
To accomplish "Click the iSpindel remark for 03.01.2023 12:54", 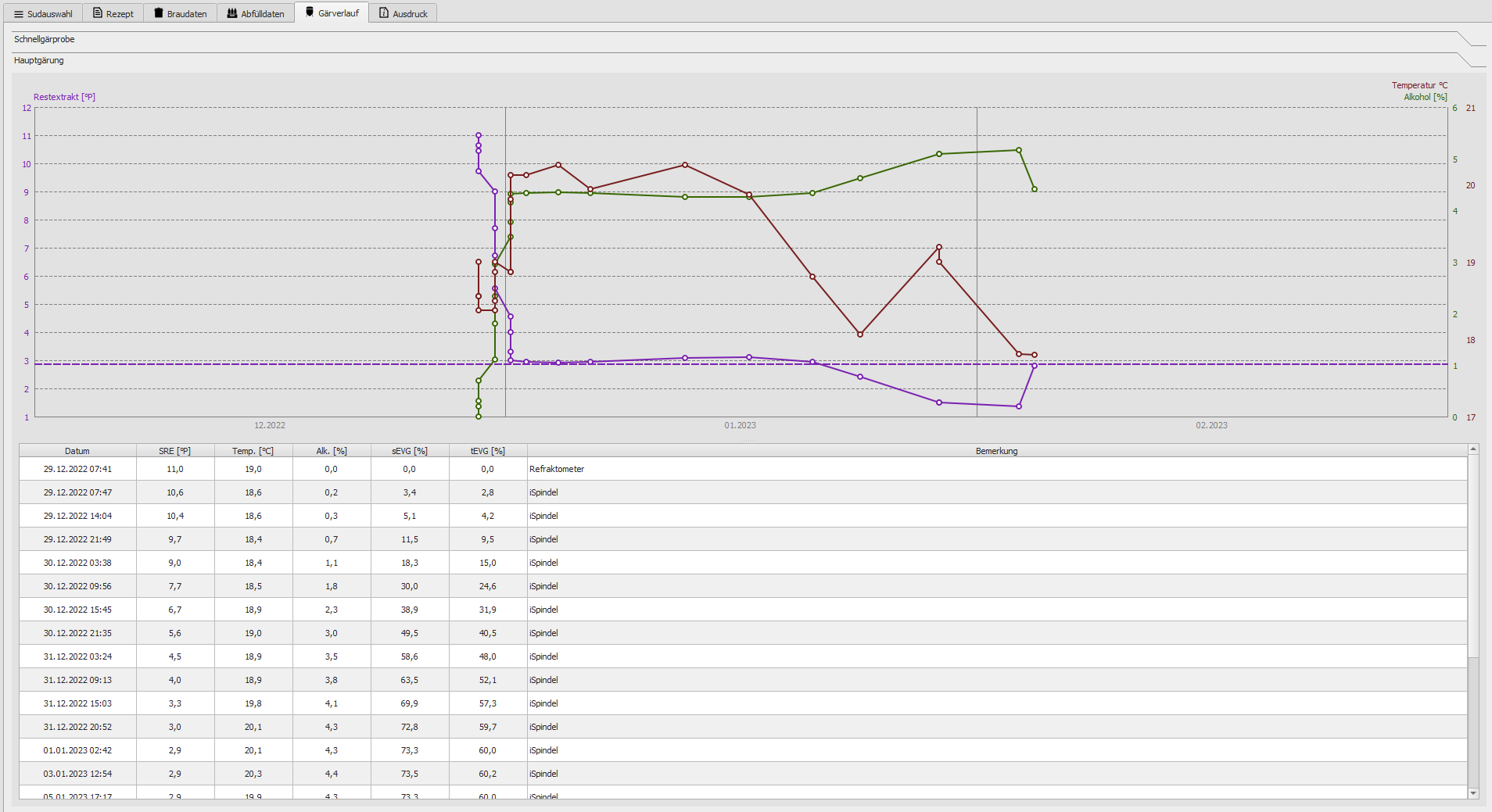I will click(x=543, y=774).
